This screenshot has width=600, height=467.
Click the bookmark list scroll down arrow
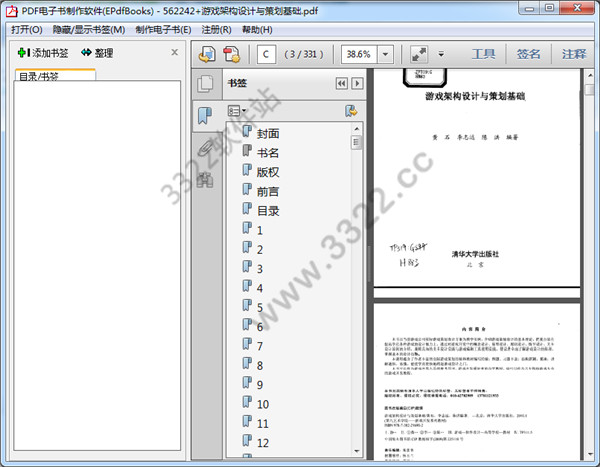tap(357, 451)
